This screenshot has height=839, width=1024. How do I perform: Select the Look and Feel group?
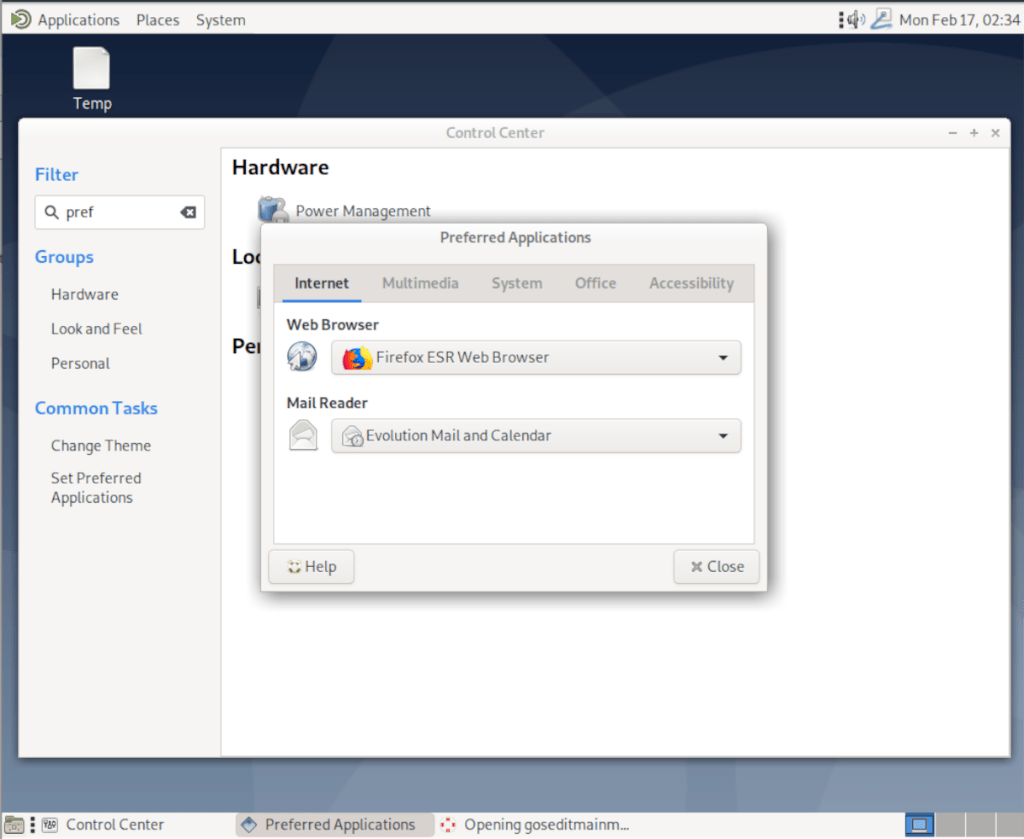pyautogui.click(x=96, y=328)
